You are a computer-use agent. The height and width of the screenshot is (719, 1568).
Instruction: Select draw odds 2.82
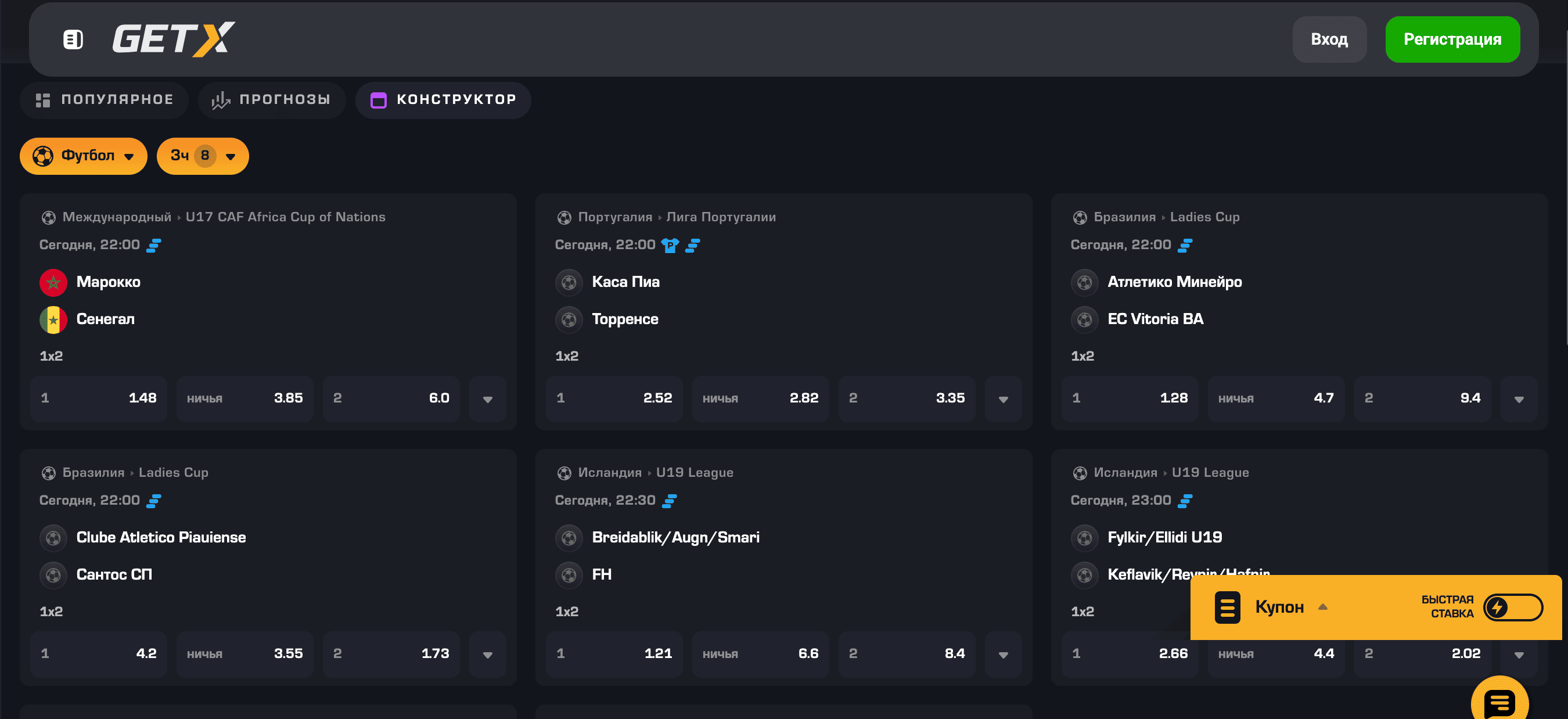pos(760,399)
